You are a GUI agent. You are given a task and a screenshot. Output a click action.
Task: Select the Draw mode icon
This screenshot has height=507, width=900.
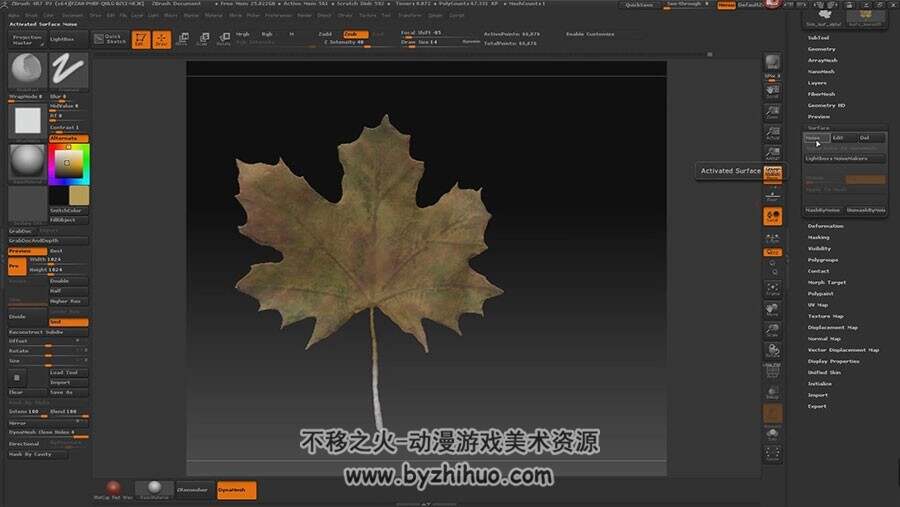click(161, 40)
